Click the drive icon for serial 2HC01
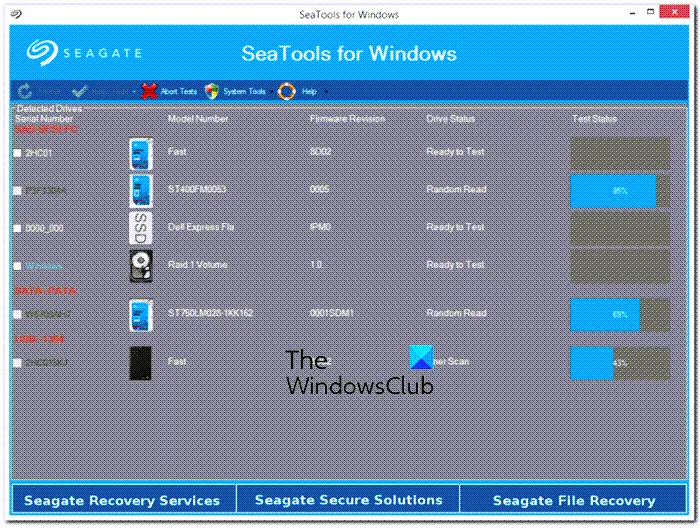This screenshot has width=700, height=528. click(141, 154)
